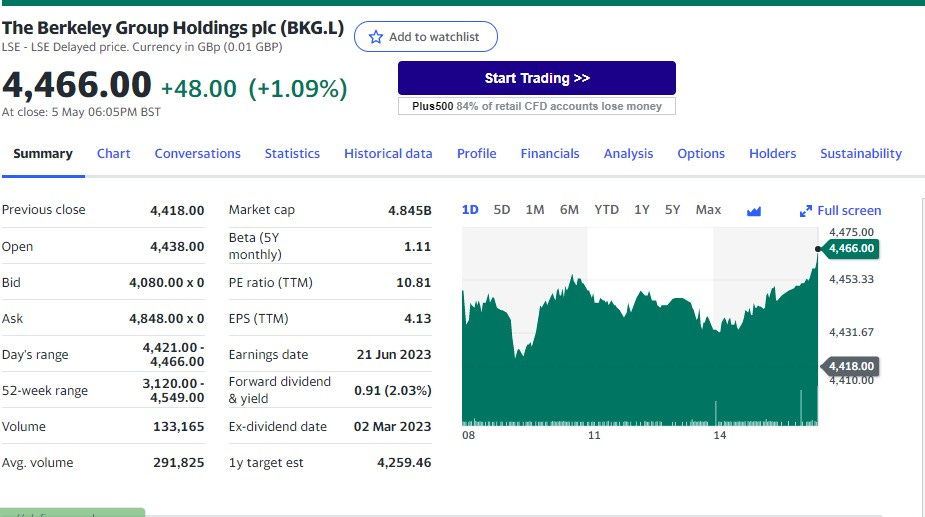Click the Previous close value 4,418.00
This screenshot has width=925, height=517.
pyautogui.click(x=177, y=210)
